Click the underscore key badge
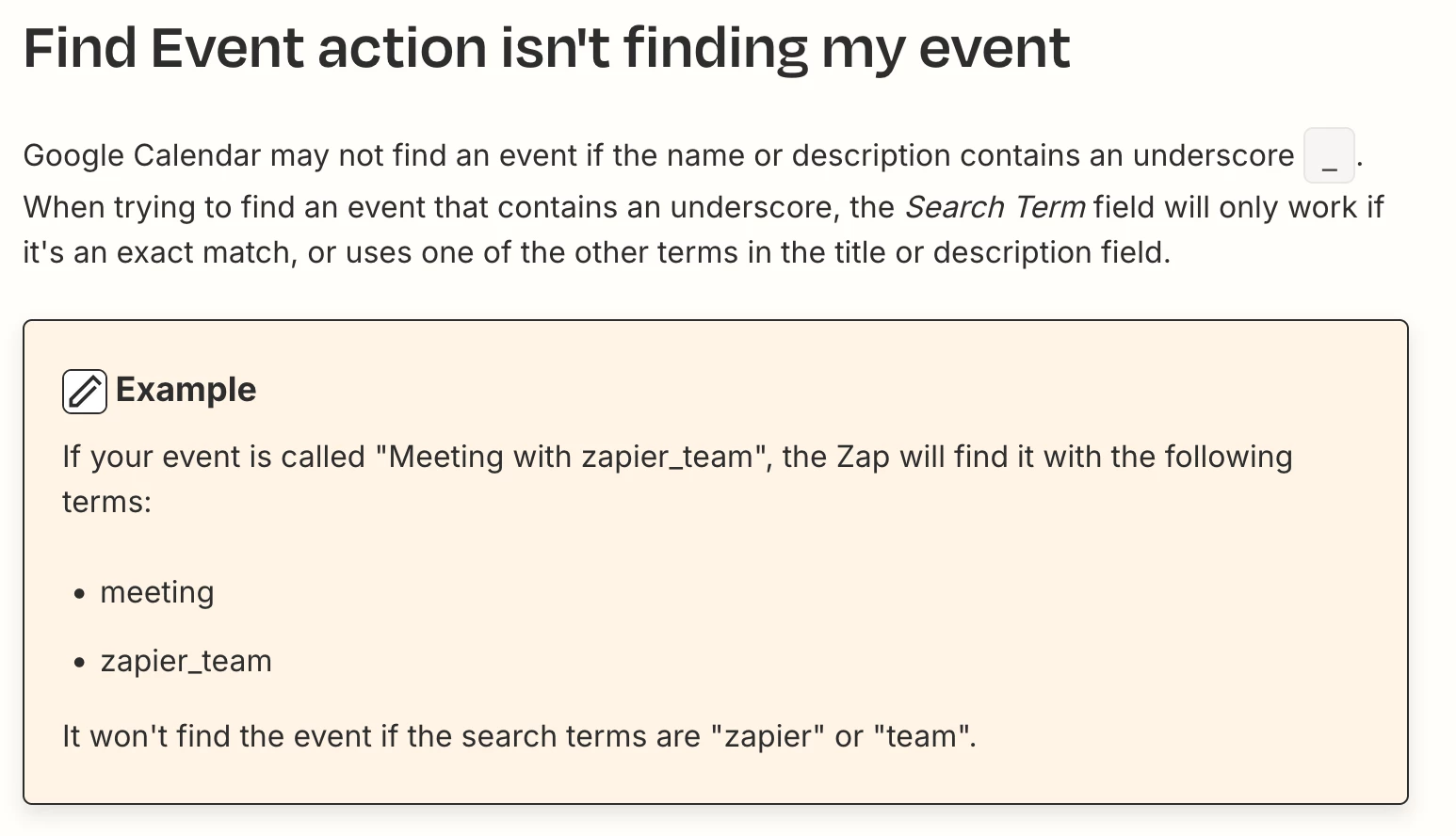 pyautogui.click(x=1329, y=155)
